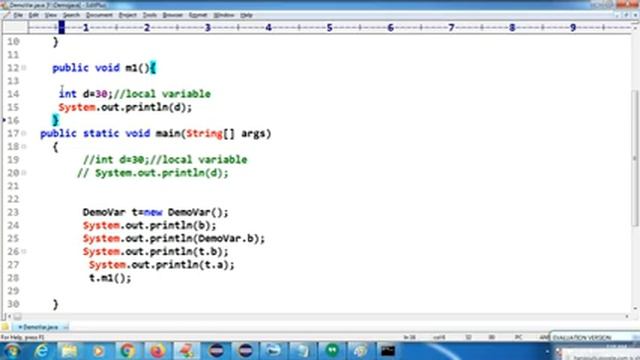Collapse the fold marker at line 26
This screenshot has width=640, height=360.
point(24,252)
